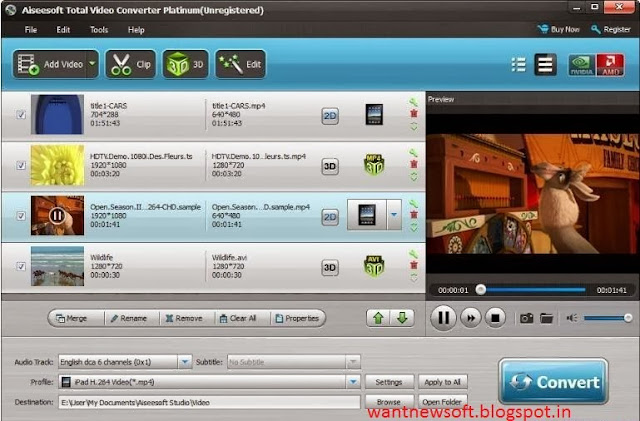Click the Buy Now link
The image size is (640, 421).
pos(559,29)
